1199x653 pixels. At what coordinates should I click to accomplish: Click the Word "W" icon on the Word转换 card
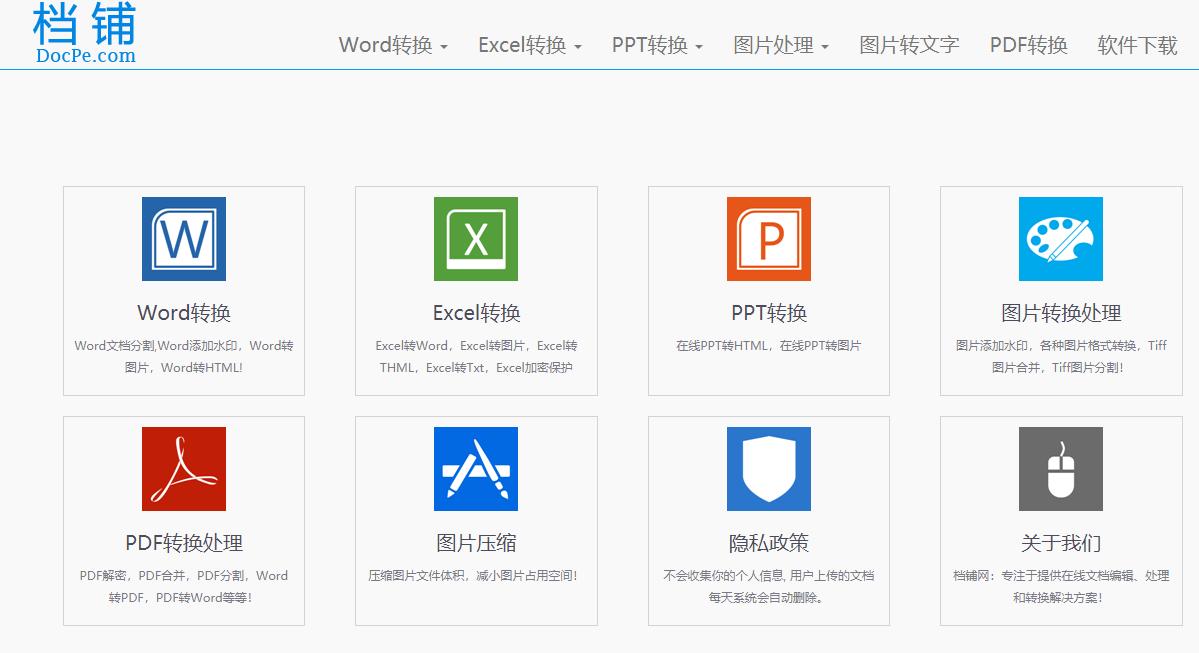(183, 238)
